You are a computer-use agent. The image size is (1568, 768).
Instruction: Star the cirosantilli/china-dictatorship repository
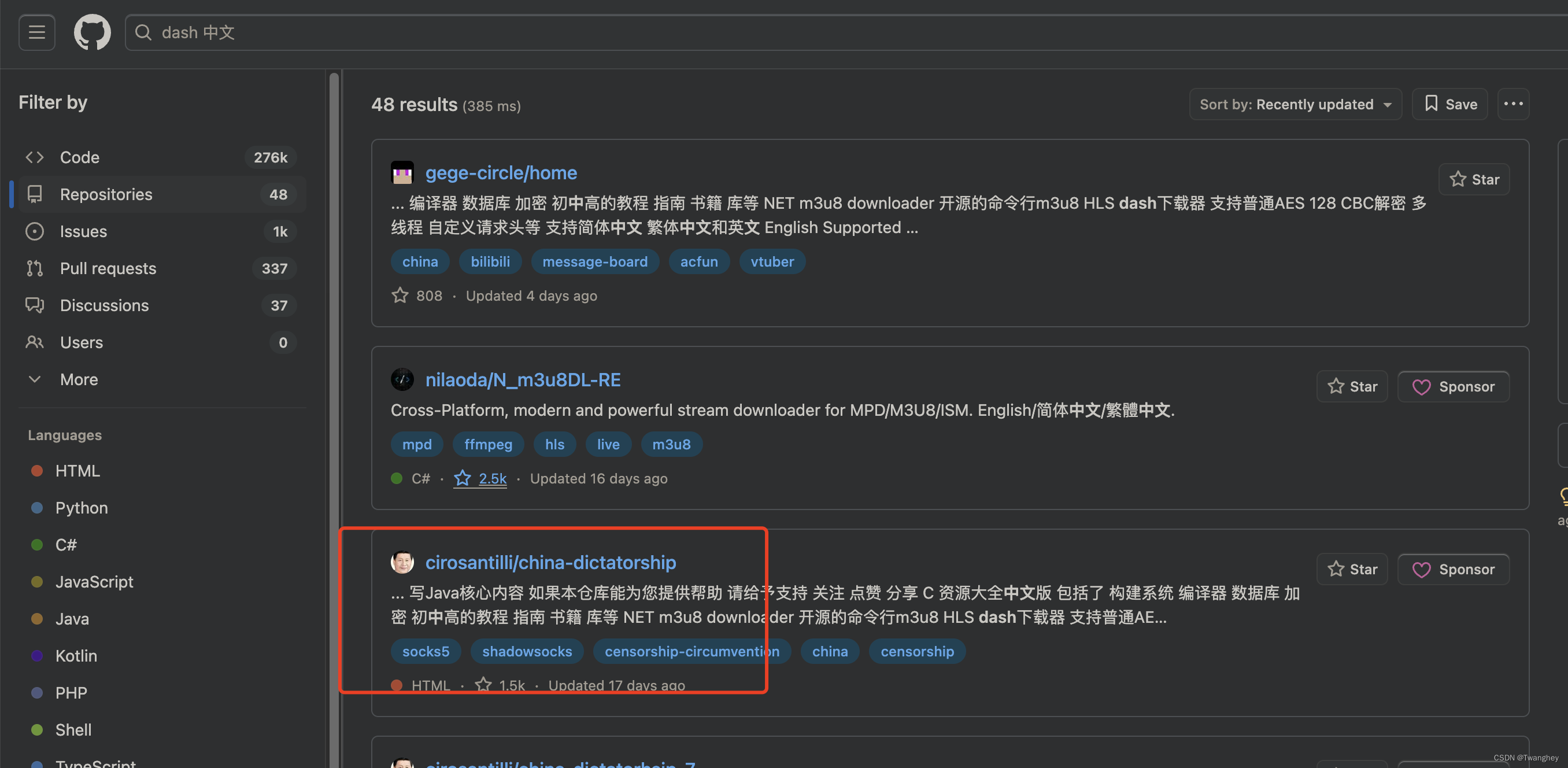coord(1352,570)
